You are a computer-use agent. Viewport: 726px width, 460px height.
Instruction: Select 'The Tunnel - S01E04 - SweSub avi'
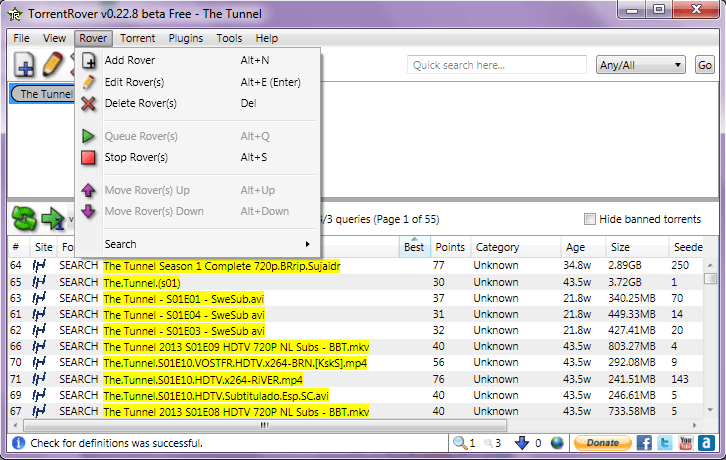pyautogui.click(x=184, y=315)
